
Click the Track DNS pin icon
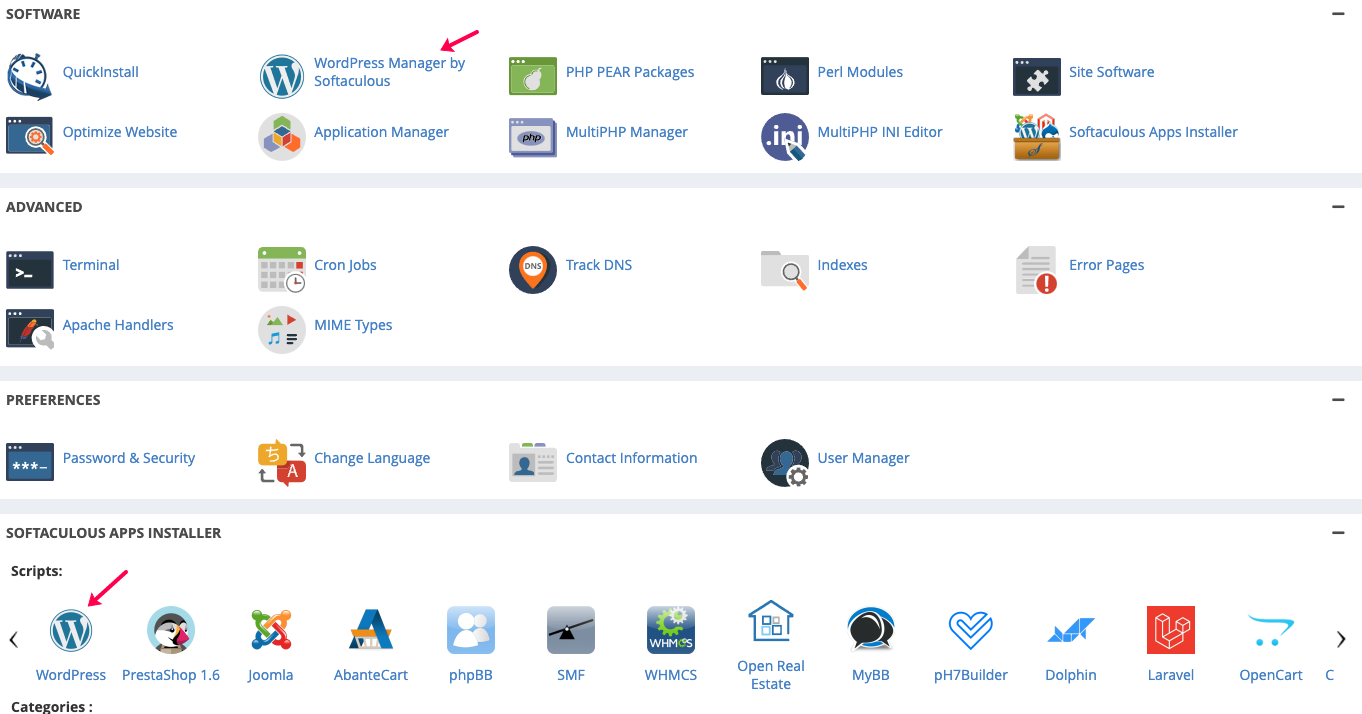click(533, 269)
